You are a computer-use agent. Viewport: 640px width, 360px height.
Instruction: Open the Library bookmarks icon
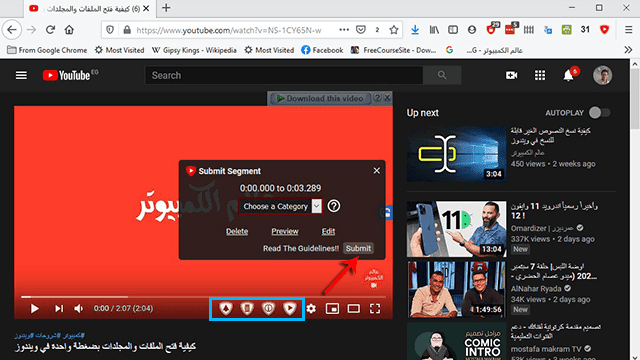434,30
